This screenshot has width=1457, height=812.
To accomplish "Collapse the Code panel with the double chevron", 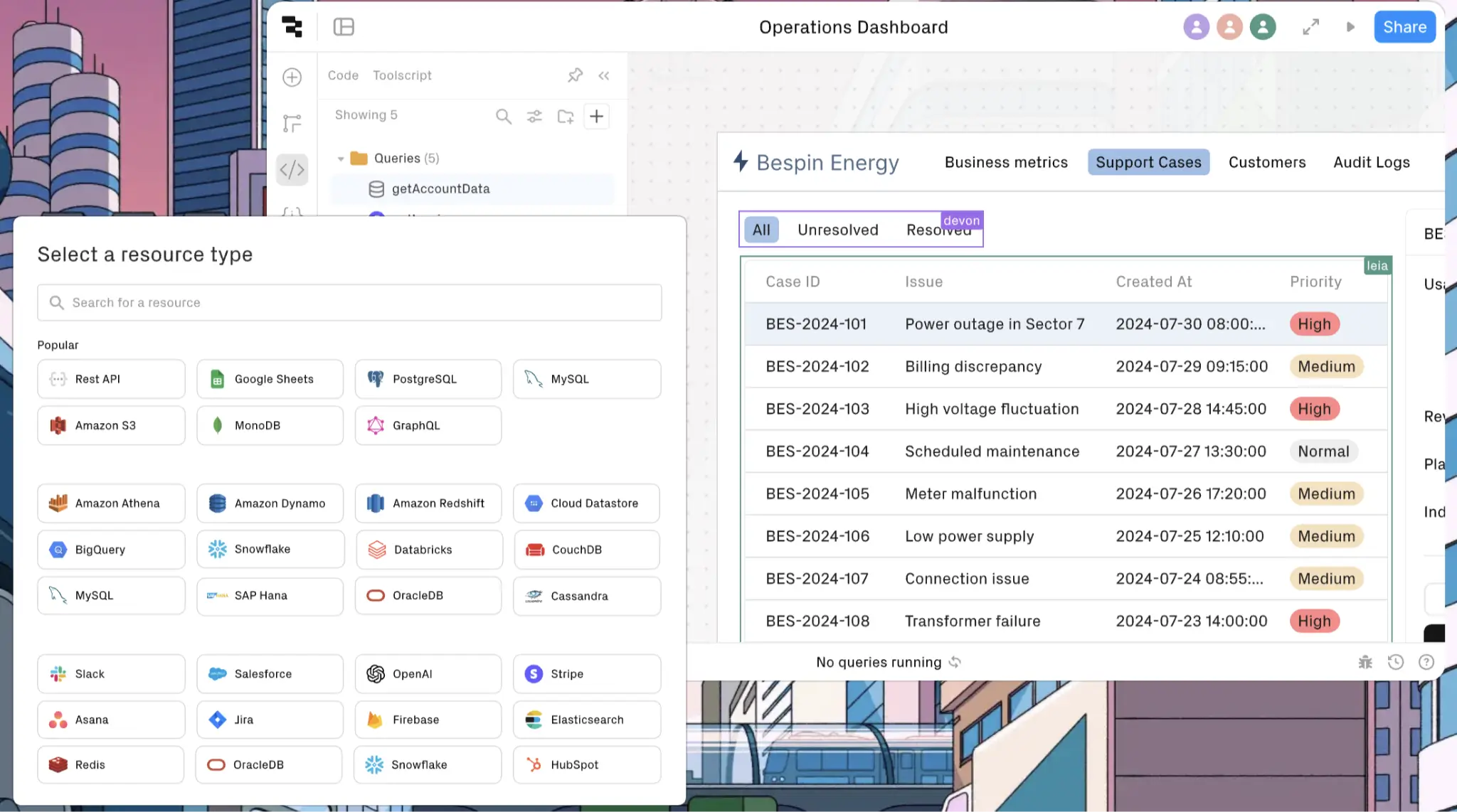I will point(604,75).
